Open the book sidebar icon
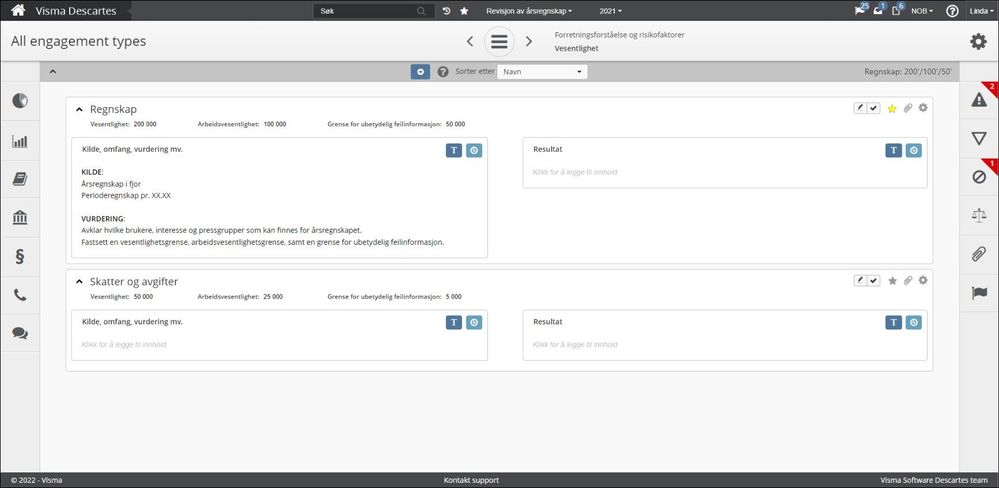The width and height of the screenshot is (999, 488). click(x=20, y=179)
